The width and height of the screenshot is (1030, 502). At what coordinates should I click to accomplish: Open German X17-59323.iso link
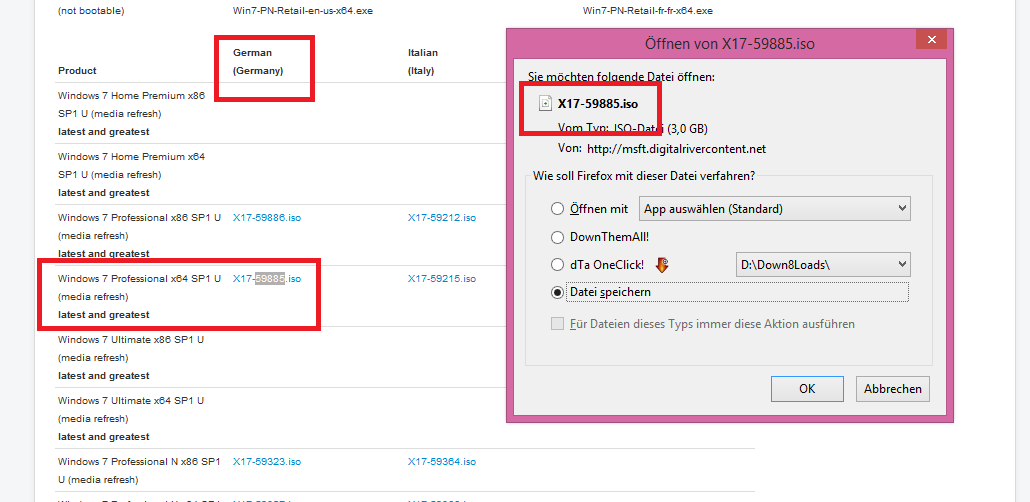pos(267,462)
